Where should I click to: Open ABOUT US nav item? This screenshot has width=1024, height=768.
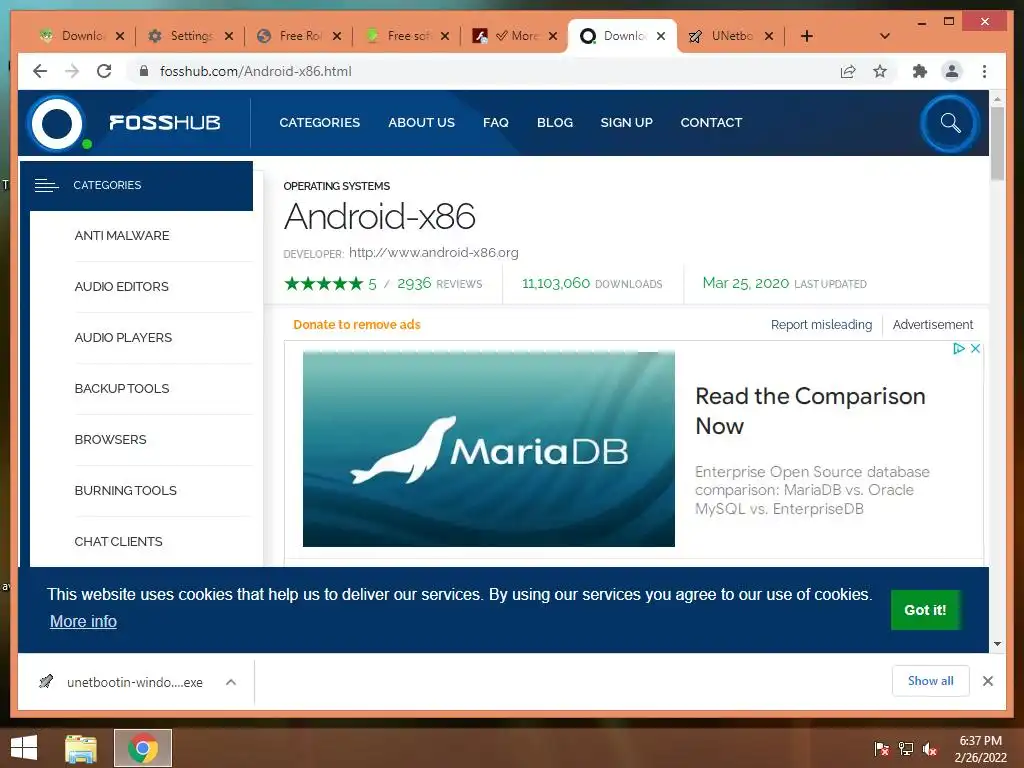coord(421,123)
